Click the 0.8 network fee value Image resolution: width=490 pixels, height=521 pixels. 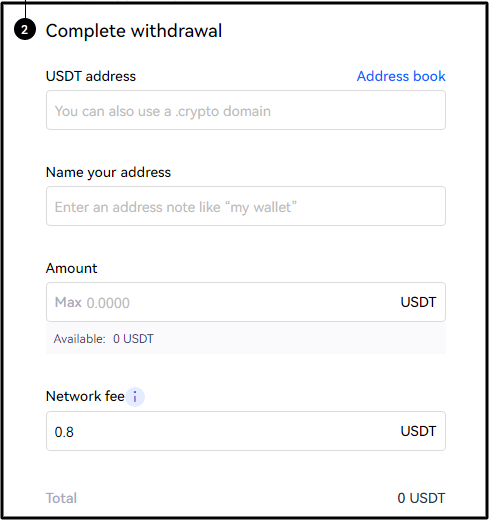pos(64,432)
